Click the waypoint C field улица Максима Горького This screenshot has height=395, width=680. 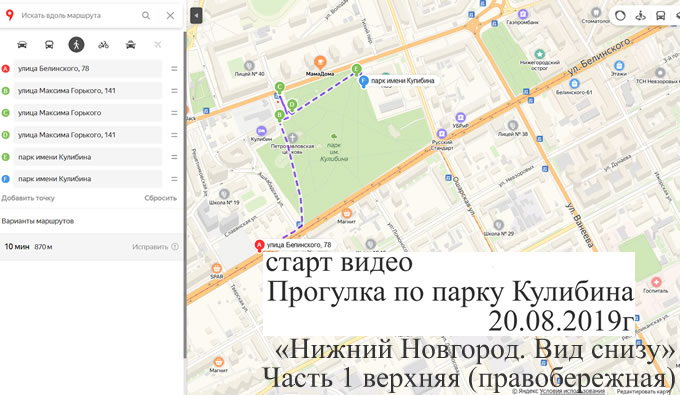pyautogui.click(x=88, y=113)
